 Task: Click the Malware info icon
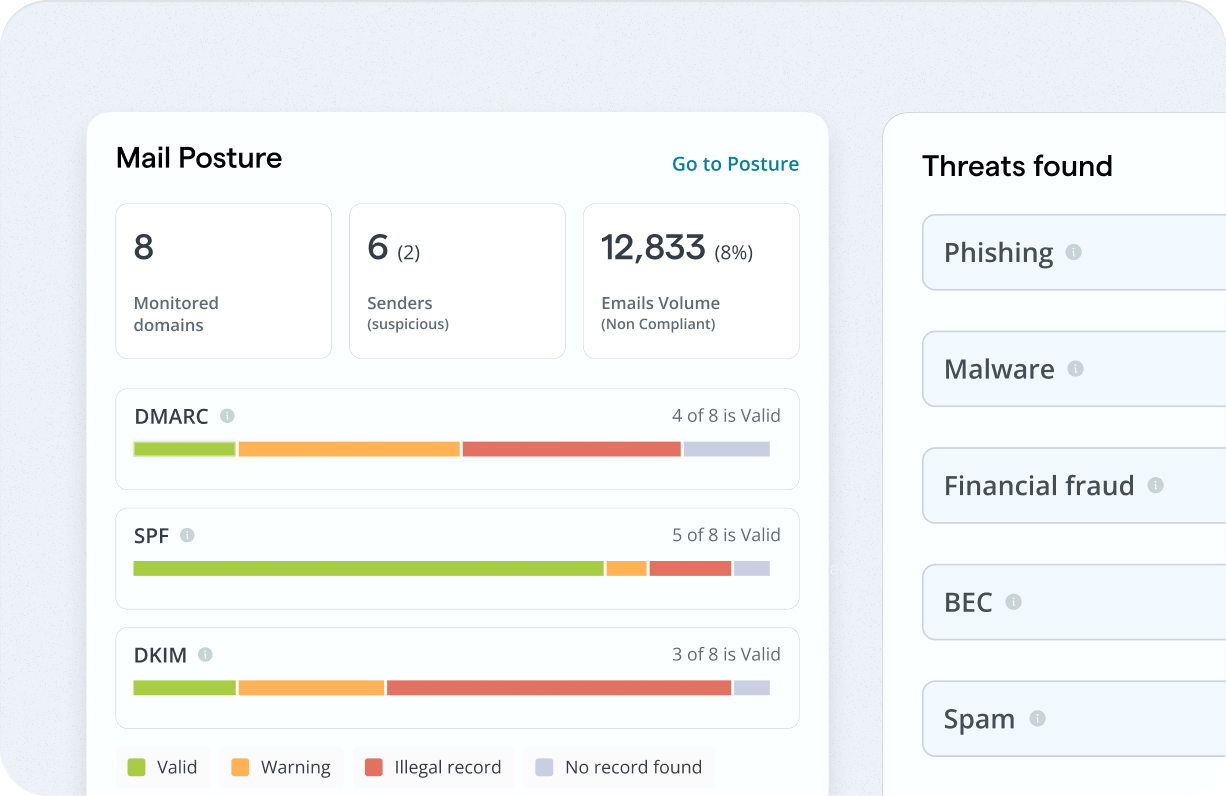click(x=1075, y=369)
